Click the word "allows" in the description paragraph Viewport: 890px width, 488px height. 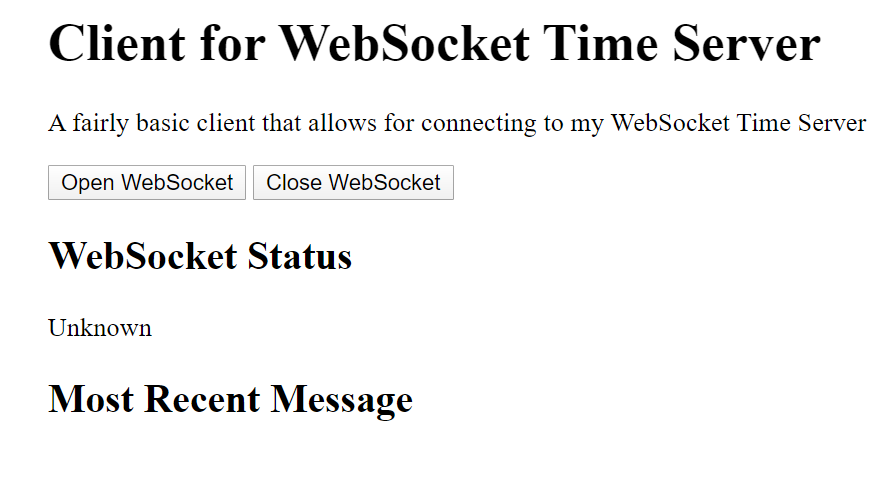point(342,124)
